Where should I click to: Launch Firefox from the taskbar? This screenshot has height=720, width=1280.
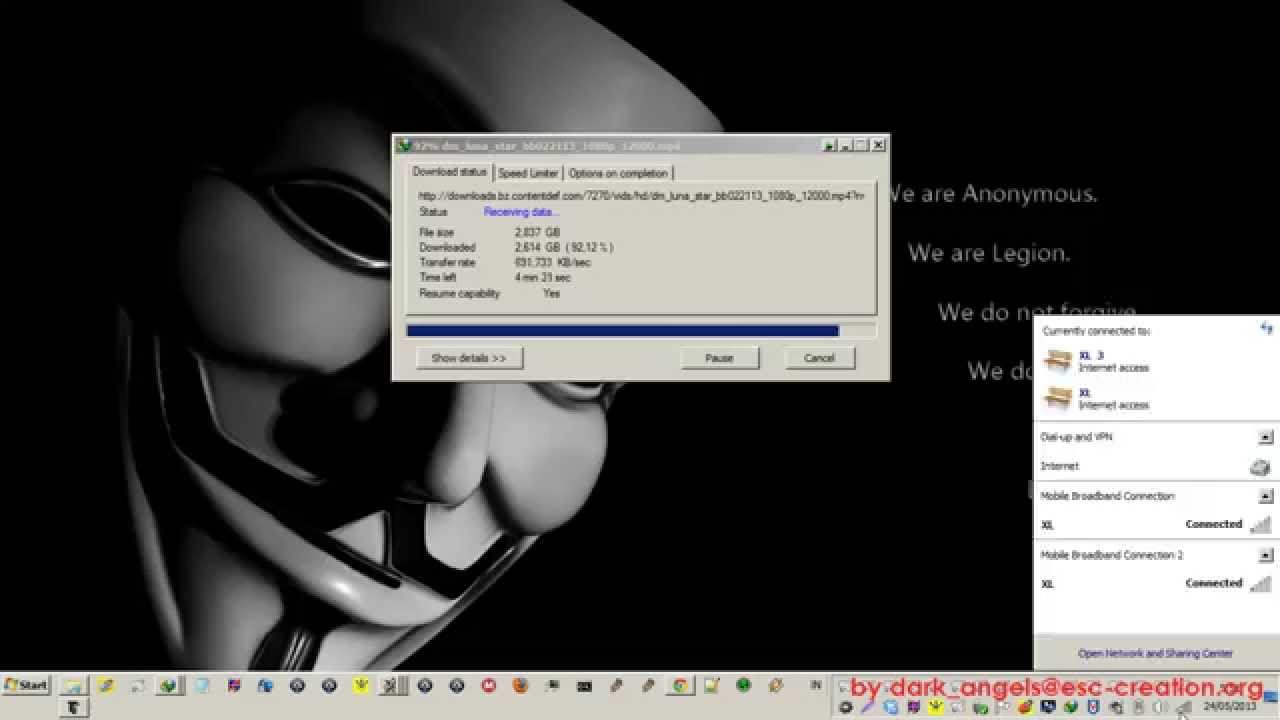coord(520,686)
